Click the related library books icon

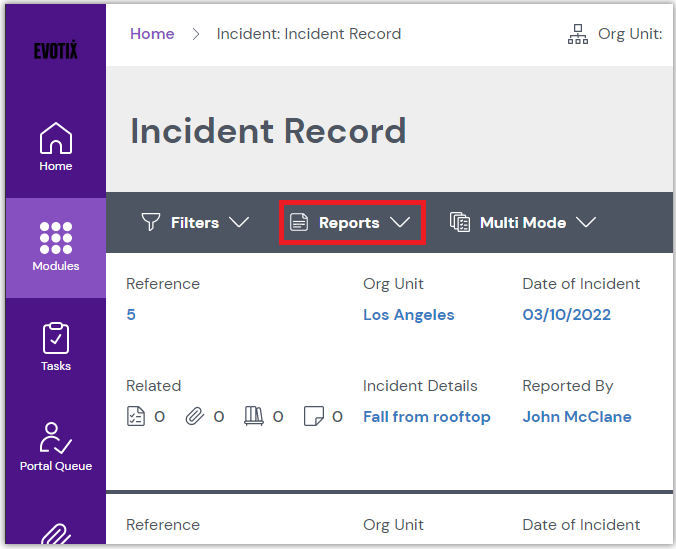pyautogui.click(x=254, y=417)
